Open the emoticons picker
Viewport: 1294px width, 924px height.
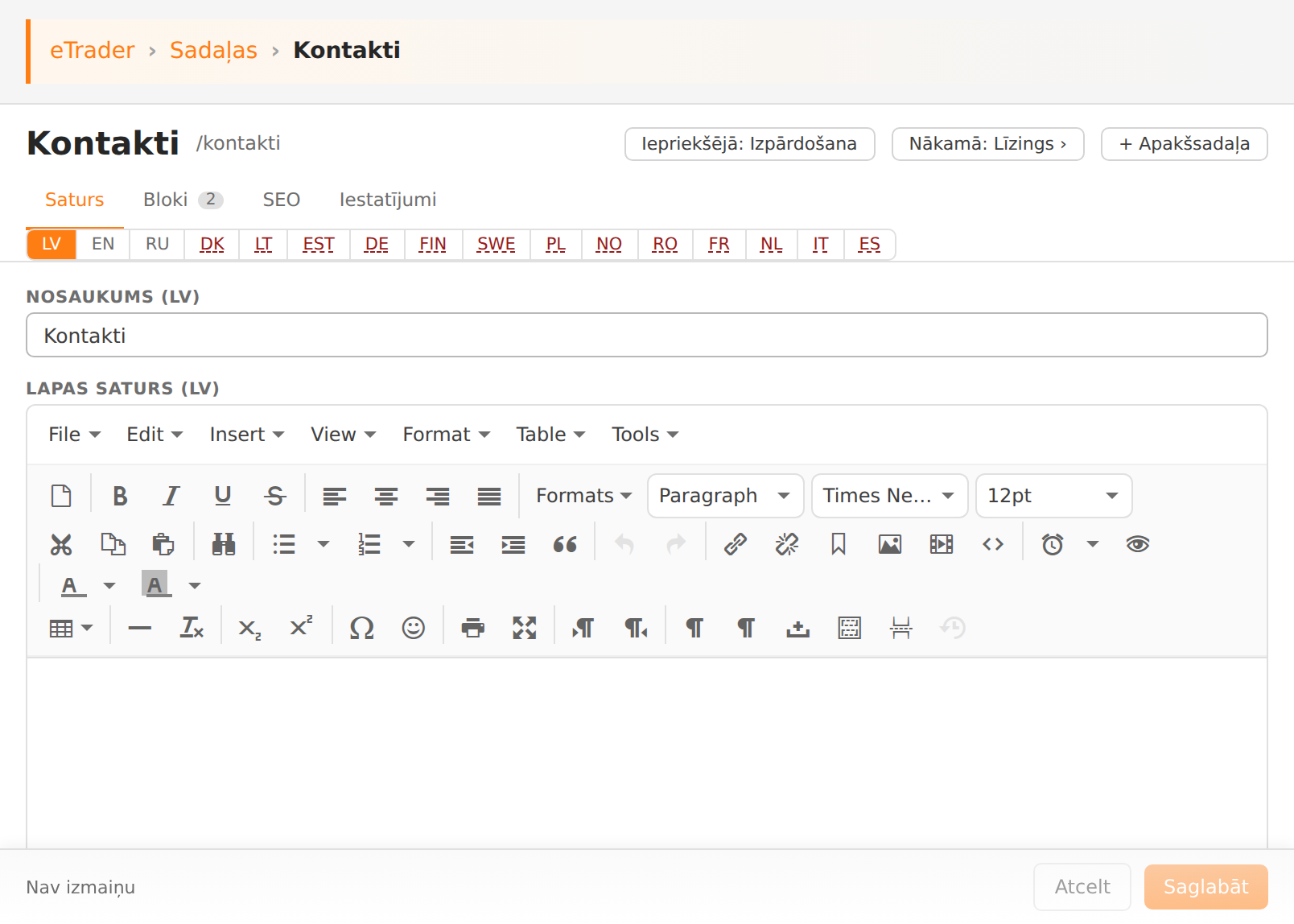[414, 628]
